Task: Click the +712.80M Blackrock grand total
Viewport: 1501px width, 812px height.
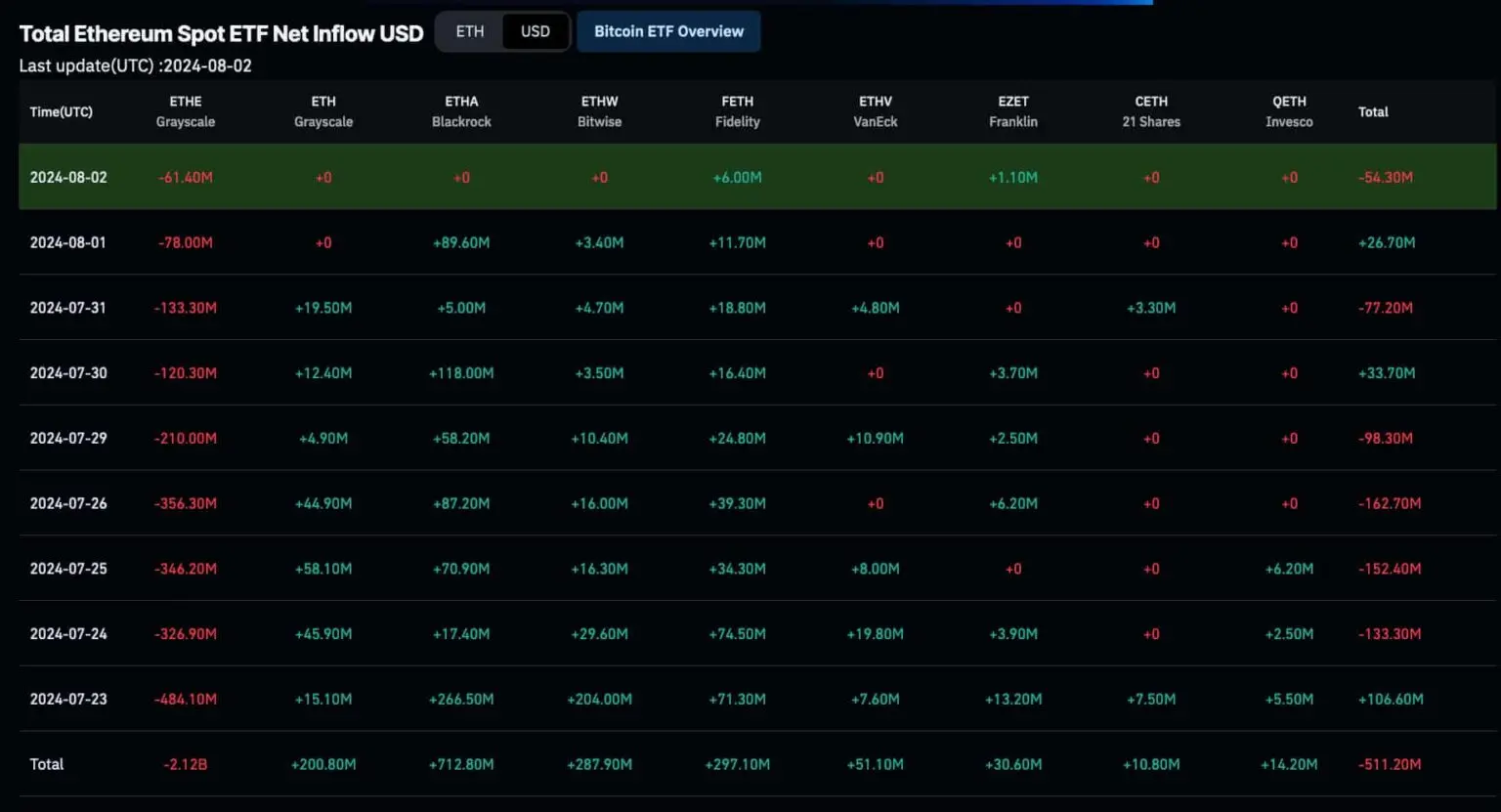Action: click(x=461, y=765)
